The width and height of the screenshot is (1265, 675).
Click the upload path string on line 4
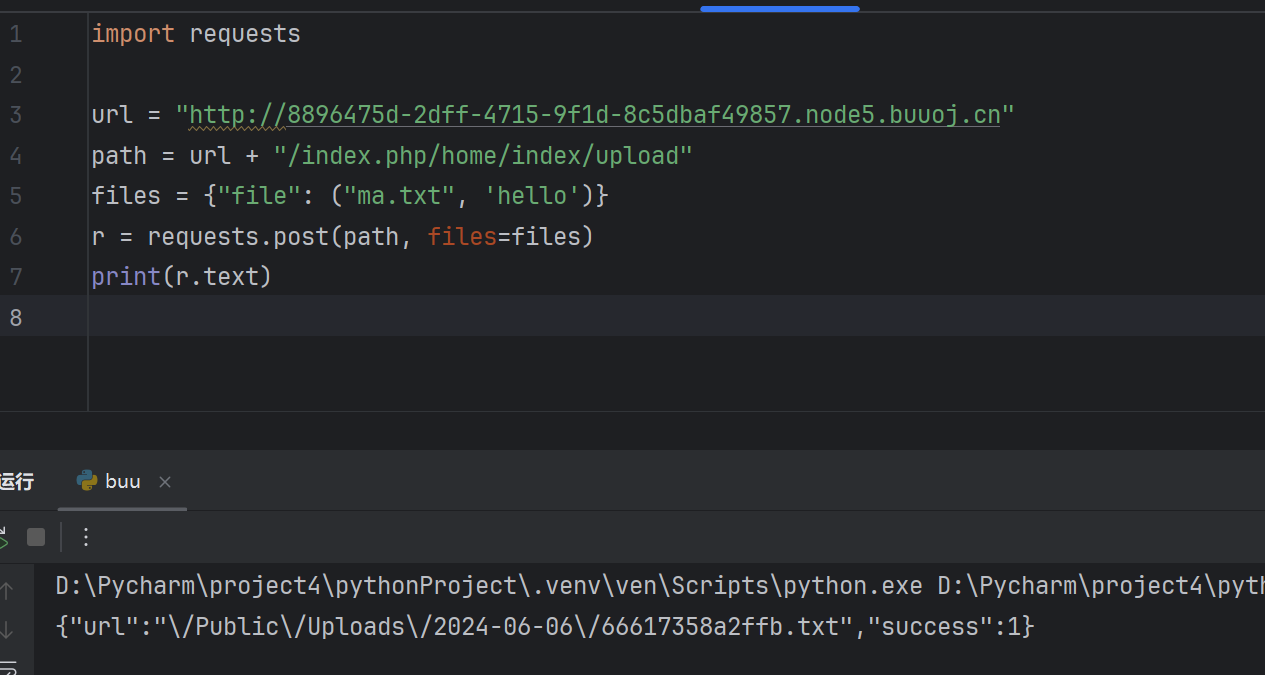(x=483, y=156)
